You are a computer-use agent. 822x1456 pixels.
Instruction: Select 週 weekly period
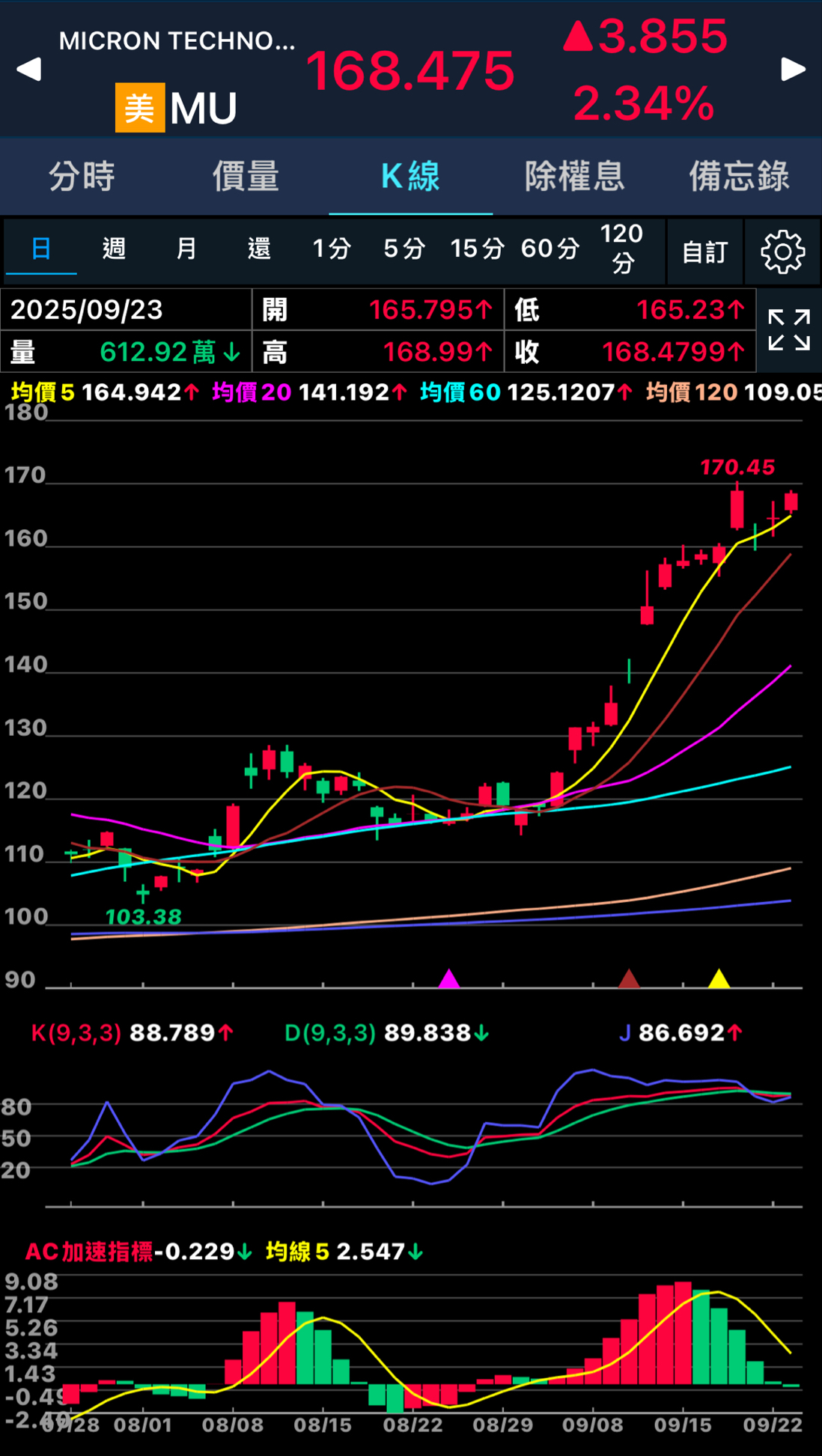click(114, 248)
